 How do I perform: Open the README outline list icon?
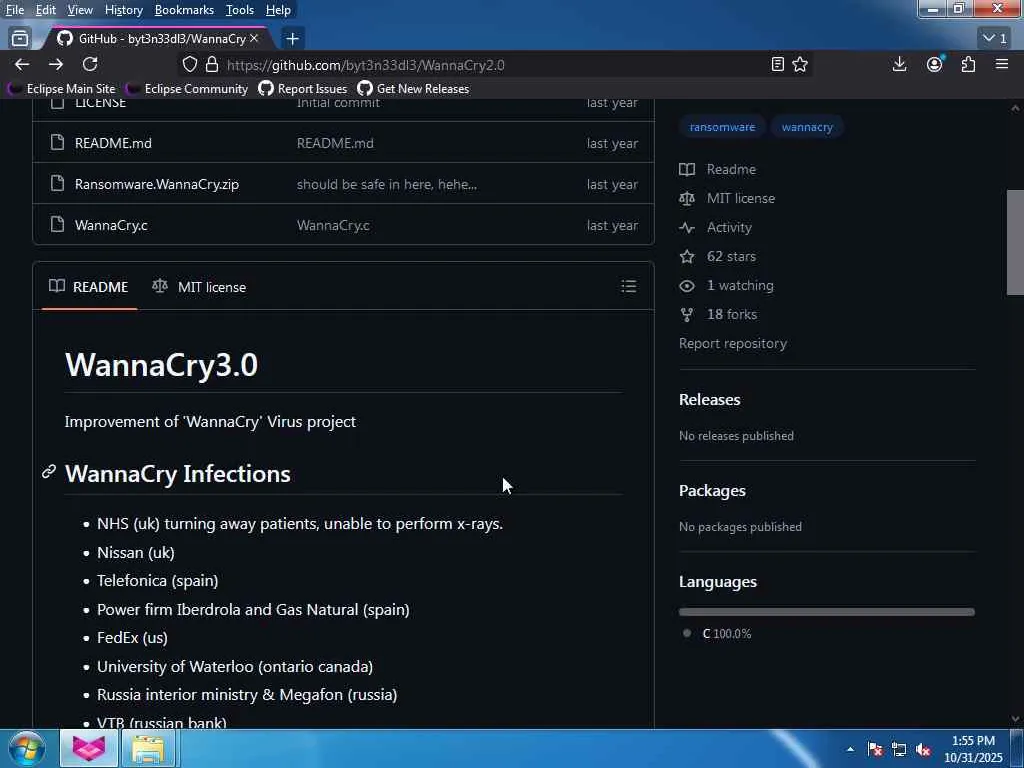point(628,286)
